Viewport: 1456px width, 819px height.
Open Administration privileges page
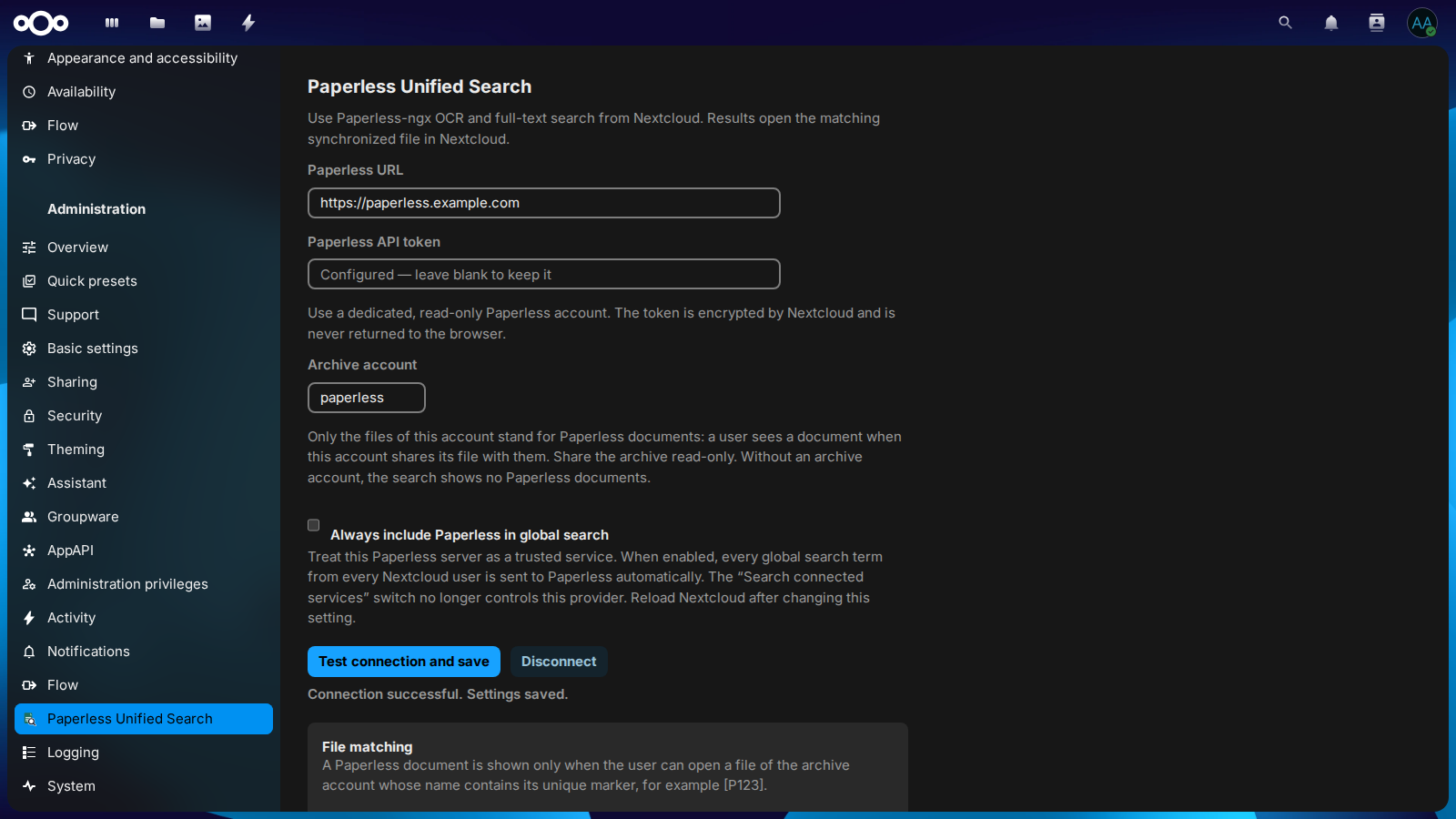coord(144,584)
